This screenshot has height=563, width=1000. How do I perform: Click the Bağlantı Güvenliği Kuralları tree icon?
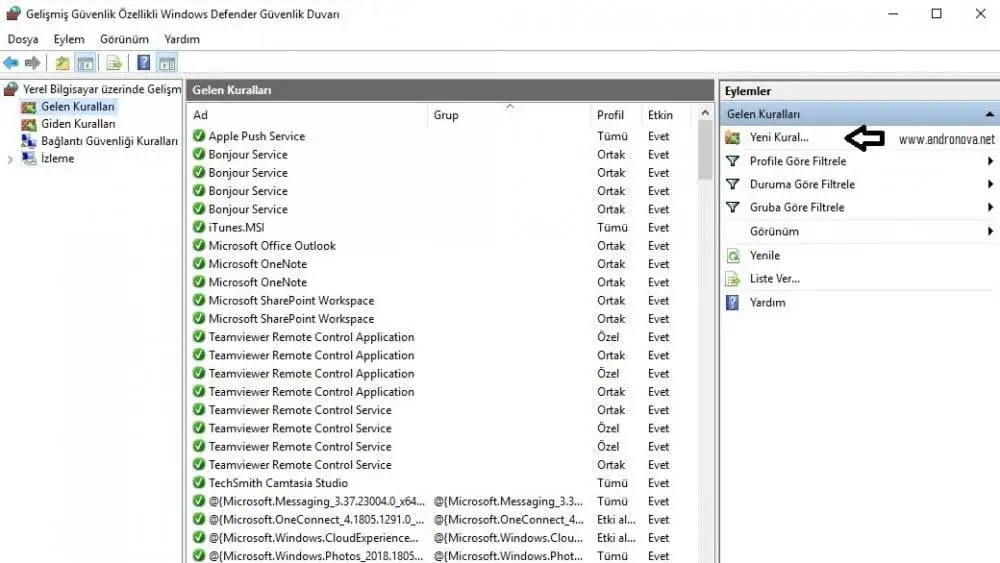(x=29, y=141)
